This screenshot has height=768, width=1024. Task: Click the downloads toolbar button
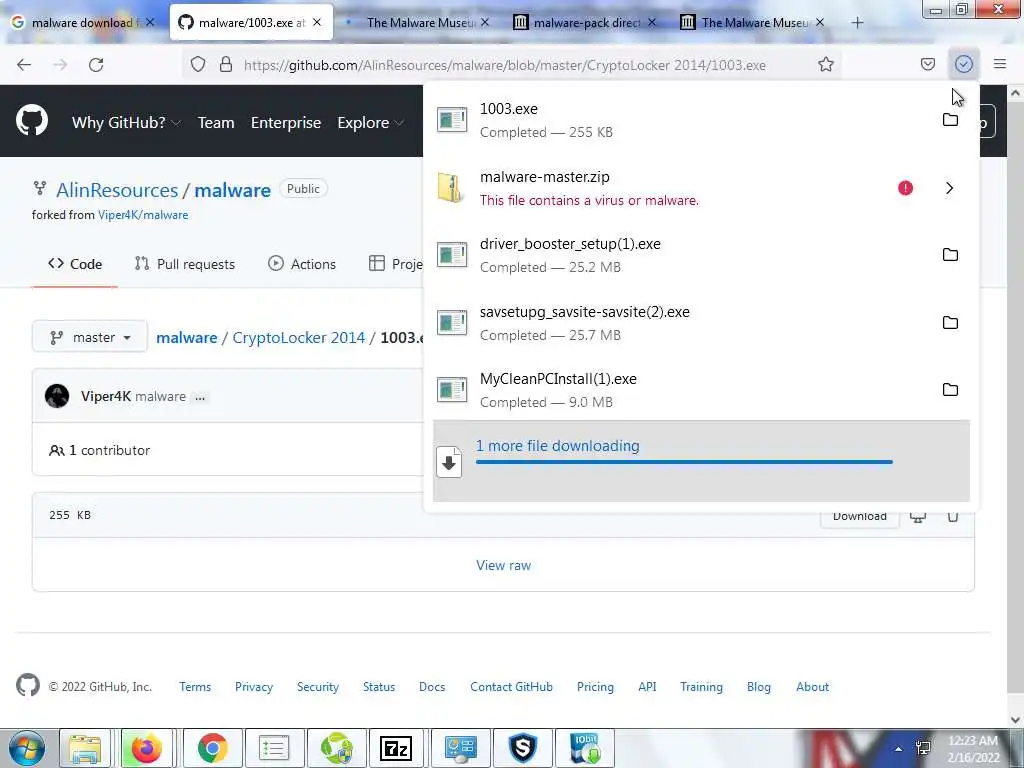click(x=963, y=64)
